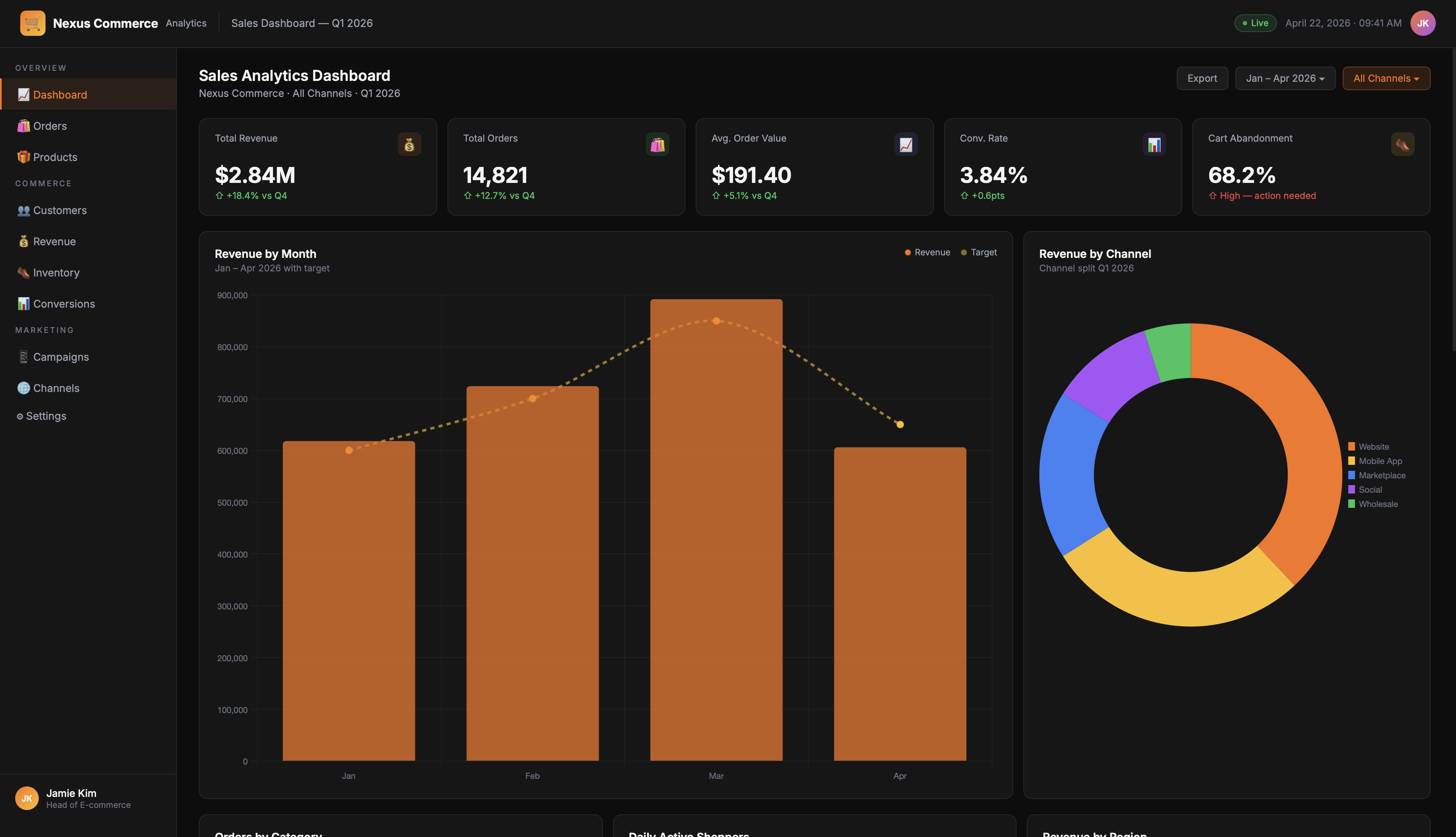Click the Campaigns phone icon
Viewport: 1456px width, 837px height.
point(24,357)
